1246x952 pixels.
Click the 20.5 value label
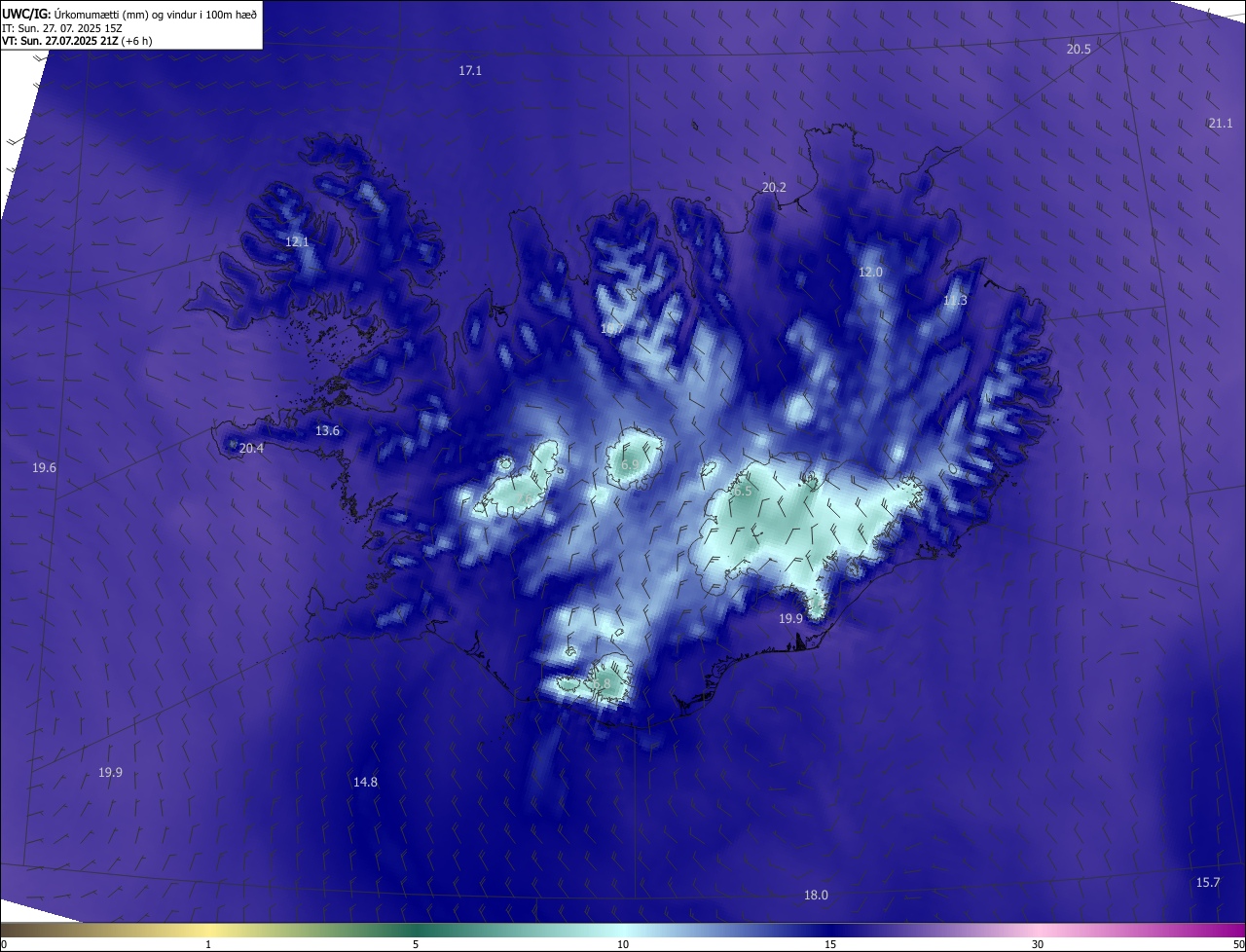[x=1079, y=49]
